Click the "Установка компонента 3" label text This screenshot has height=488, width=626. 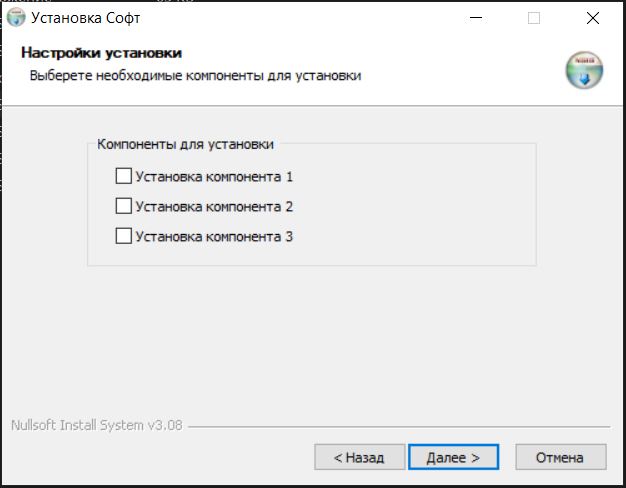click(x=214, y=237)
